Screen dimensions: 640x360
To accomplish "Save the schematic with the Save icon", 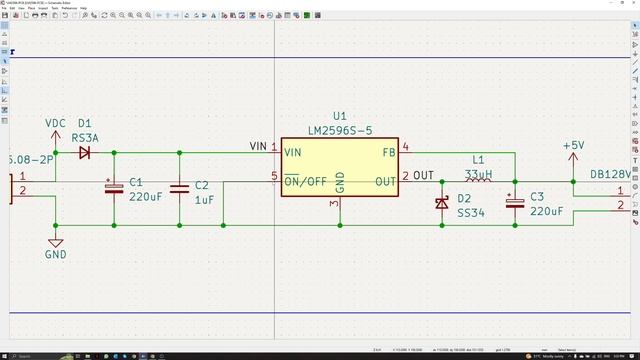I will [x=5, y=15].
